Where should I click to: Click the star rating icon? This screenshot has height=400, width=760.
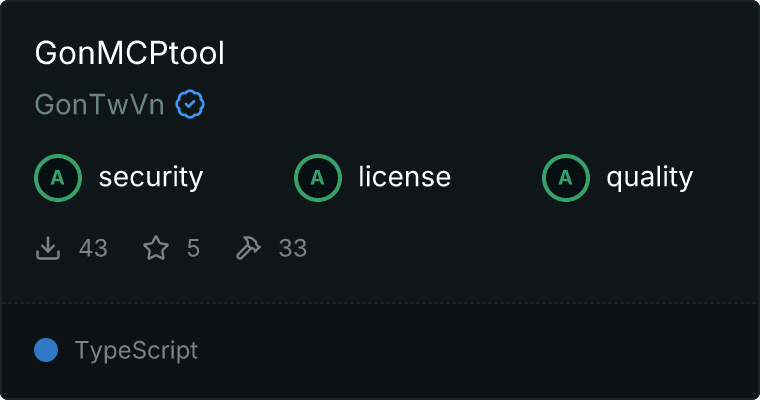coord(156,248)
